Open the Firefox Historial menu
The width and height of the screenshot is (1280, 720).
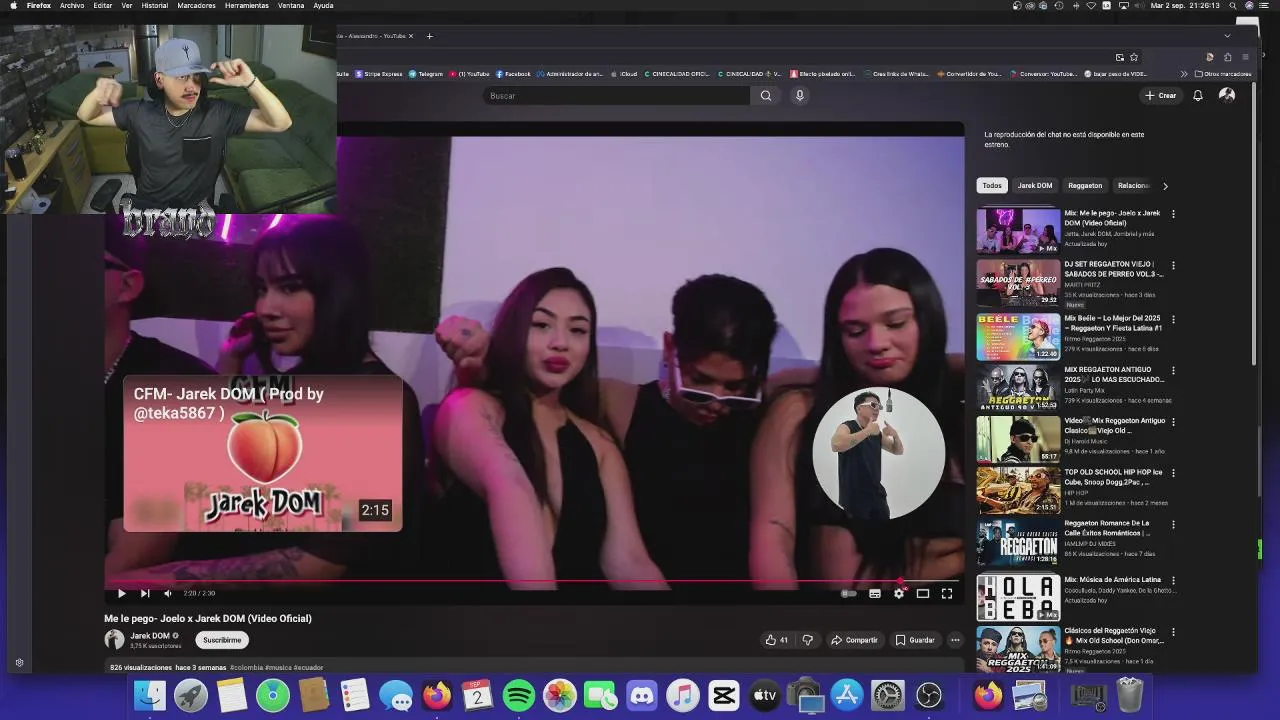(155, 5)
